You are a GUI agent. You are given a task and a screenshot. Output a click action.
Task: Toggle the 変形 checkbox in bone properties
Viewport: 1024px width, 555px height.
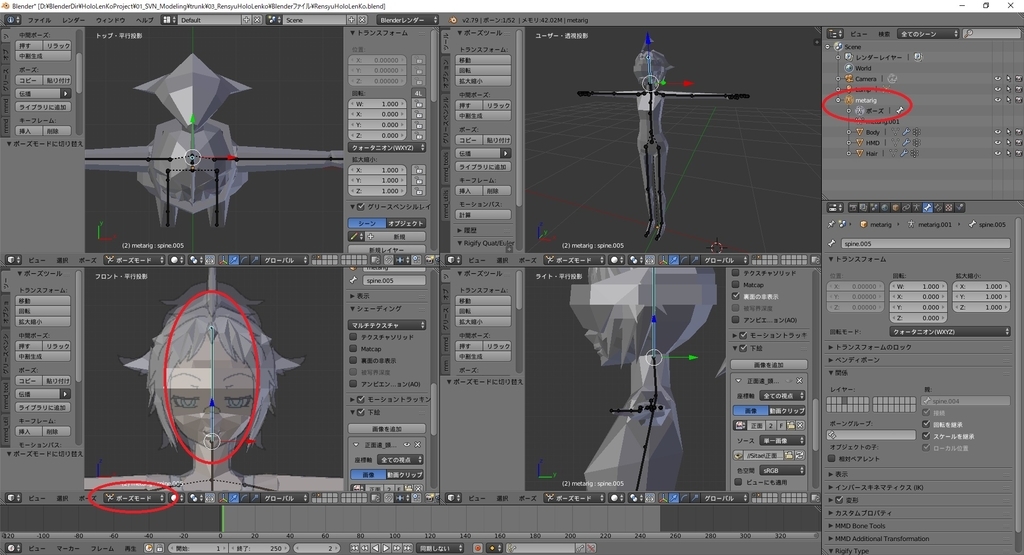pos(840,500)
